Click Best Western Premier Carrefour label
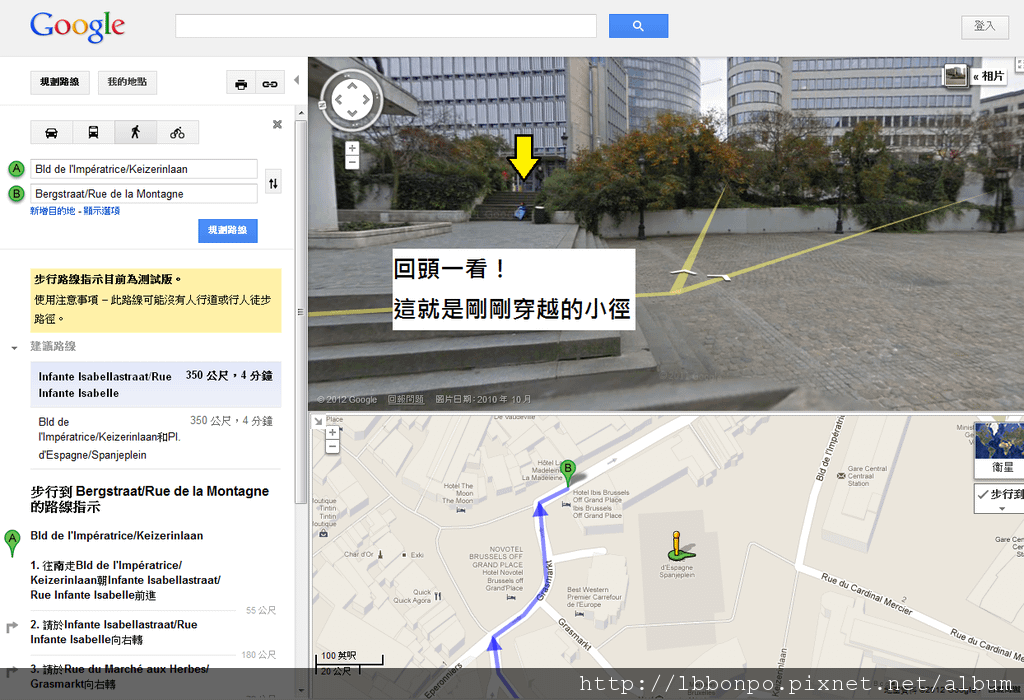Viewport: 1024px width, 700px height. point(594,597)
